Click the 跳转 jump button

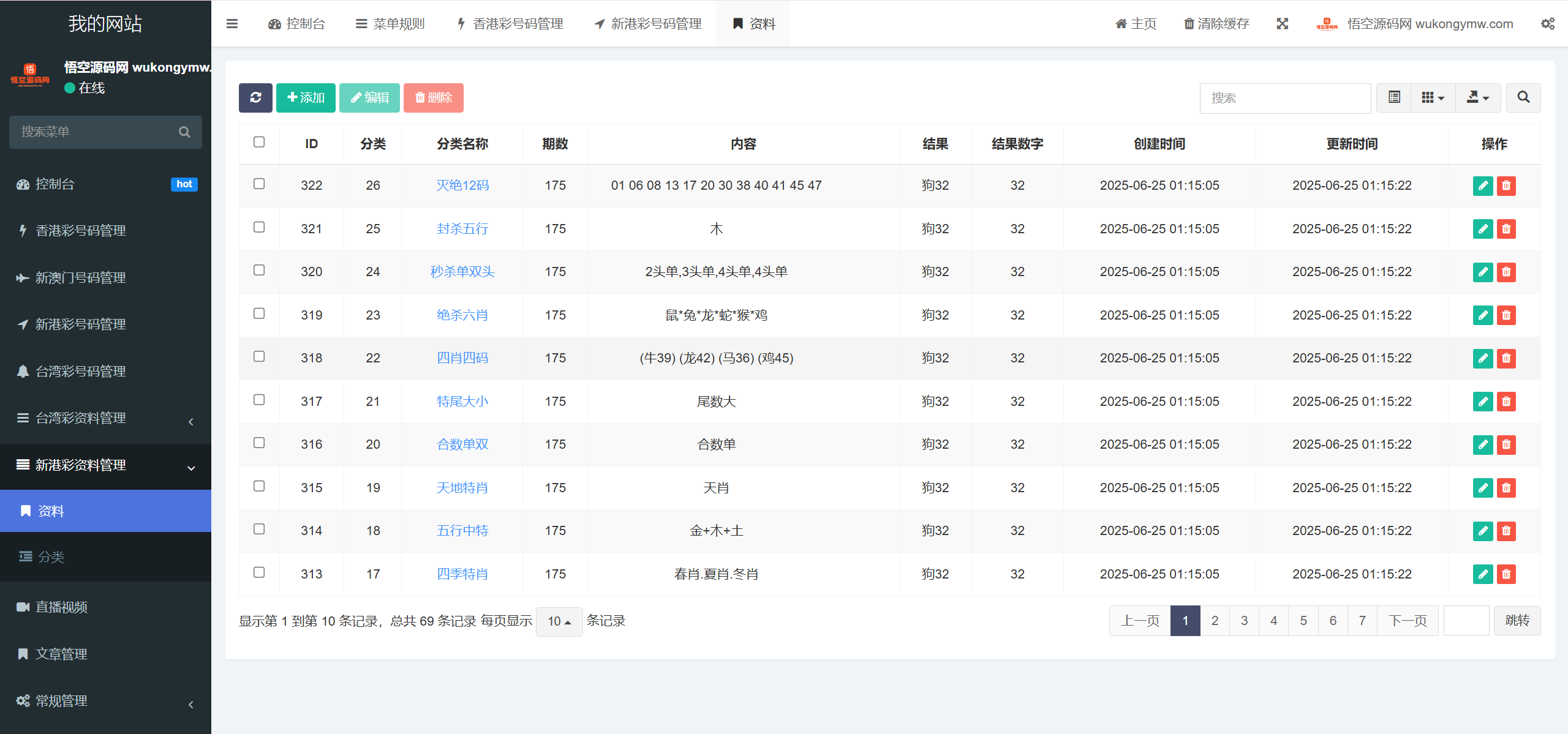click(x=1517, y=621)
